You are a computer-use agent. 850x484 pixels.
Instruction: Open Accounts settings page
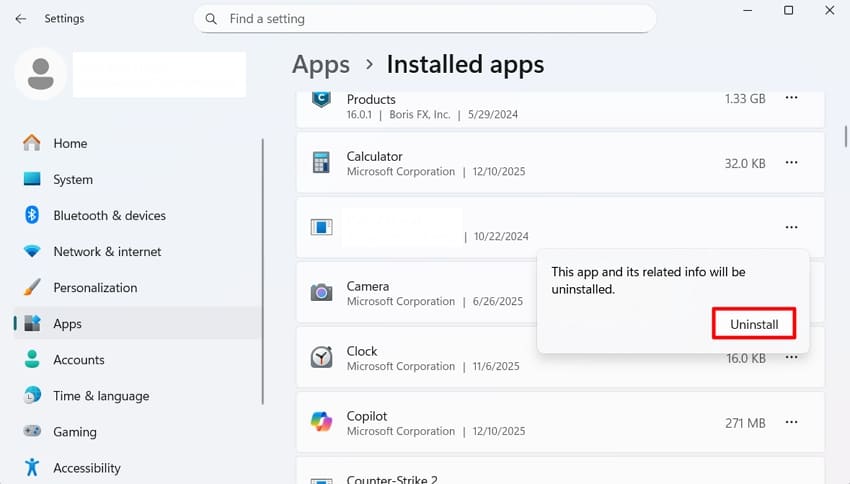78,359
